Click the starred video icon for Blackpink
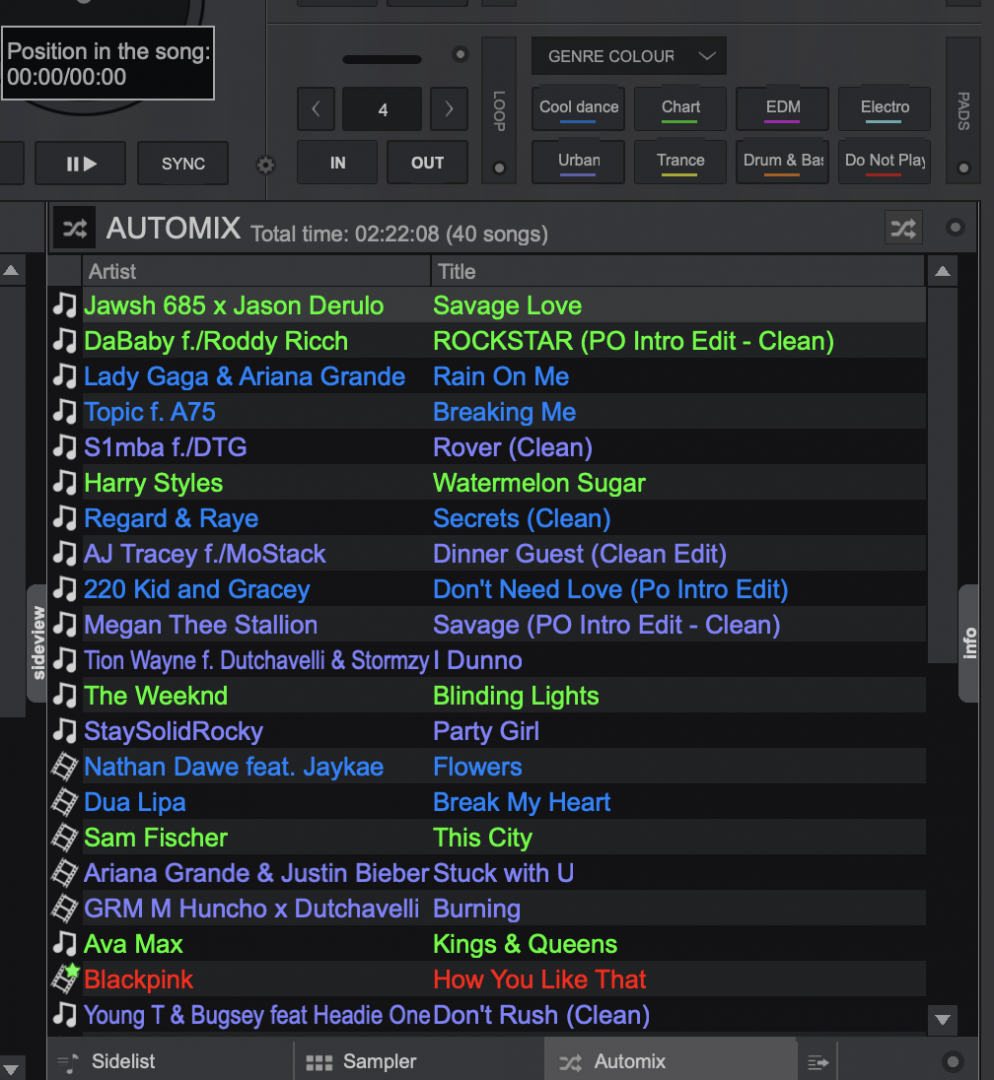 coord(65,979)
